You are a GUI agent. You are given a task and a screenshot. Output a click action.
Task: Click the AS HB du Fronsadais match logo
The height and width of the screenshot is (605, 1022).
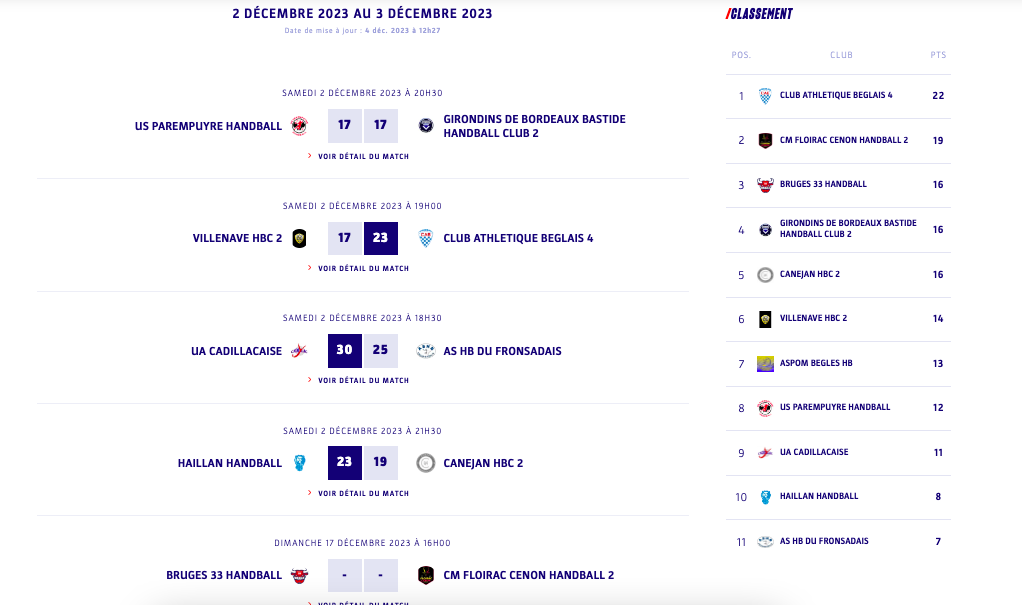pyautogui.click(x=426, y=351)
